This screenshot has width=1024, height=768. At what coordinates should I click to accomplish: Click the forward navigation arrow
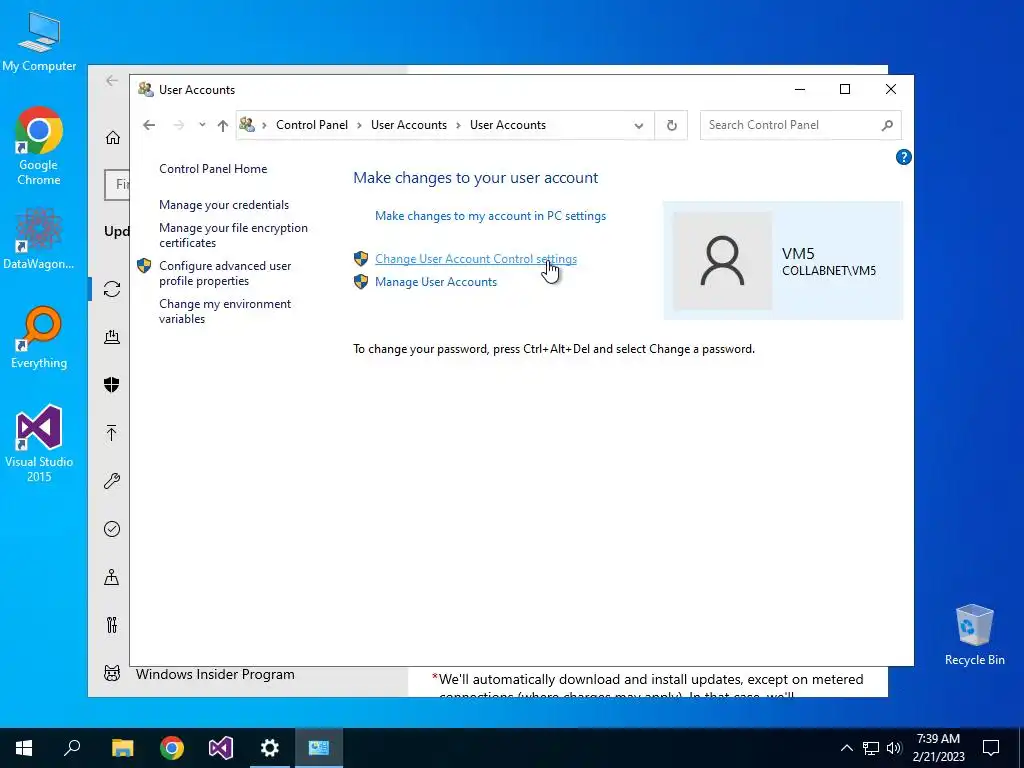(x=178, y=125)
